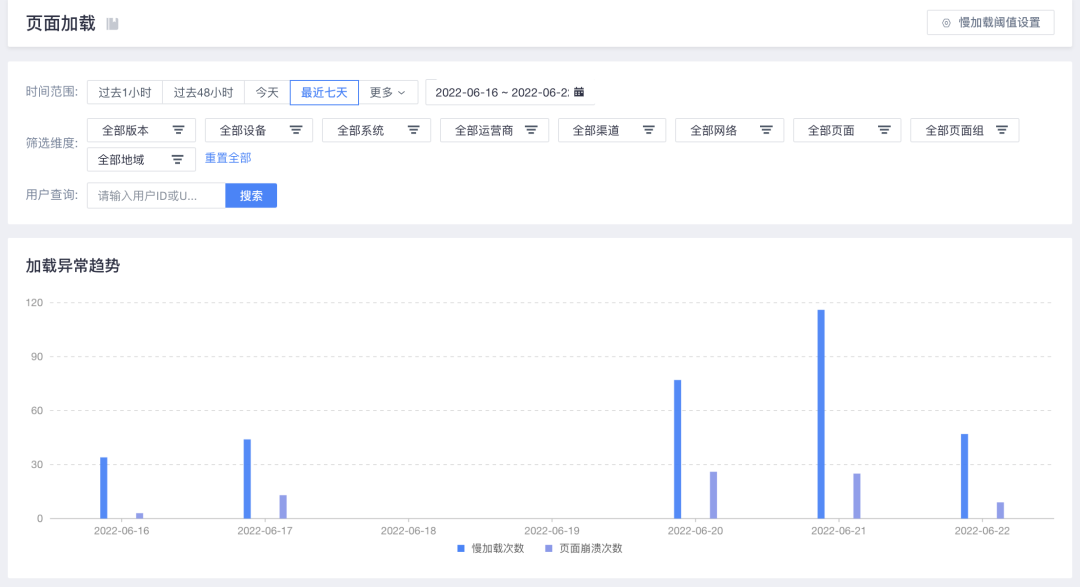Click the 重置全部 reset link
This screenshot has height=587, width=1080.
click(228, 158)
